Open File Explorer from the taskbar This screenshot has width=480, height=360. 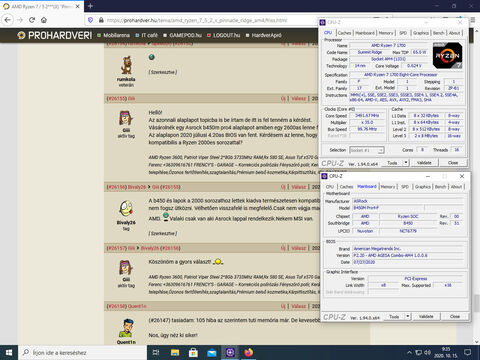click(175, 353)
